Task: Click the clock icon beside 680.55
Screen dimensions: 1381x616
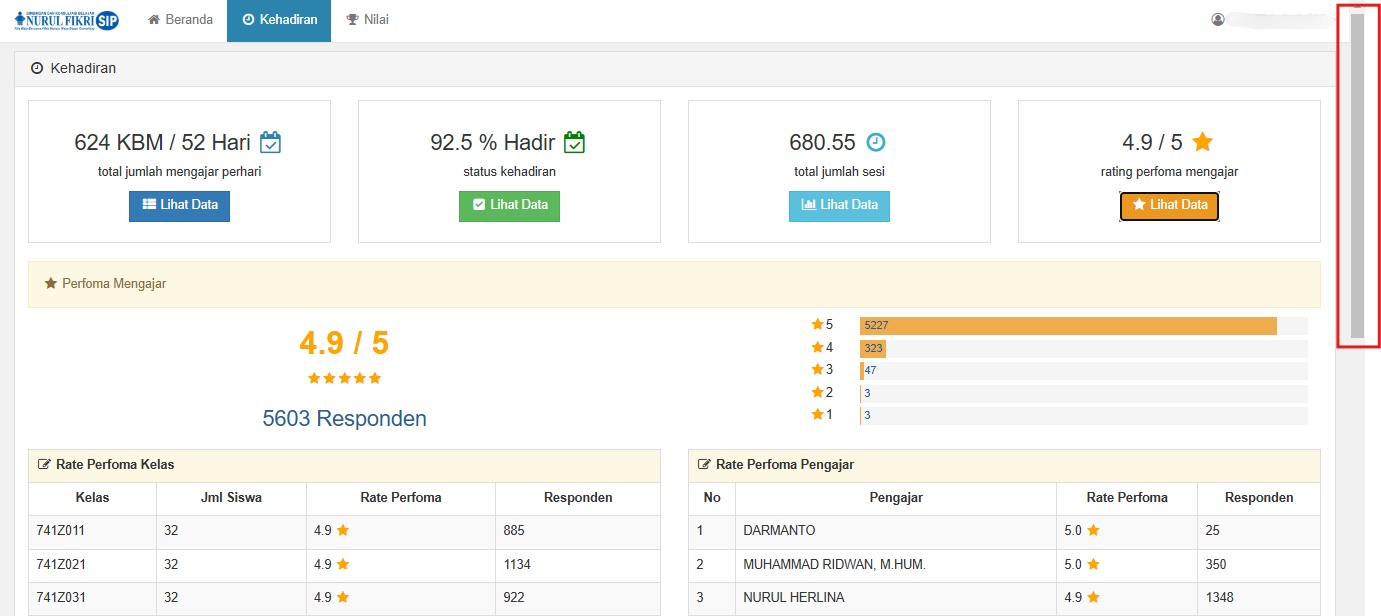Action: (875, 142)
